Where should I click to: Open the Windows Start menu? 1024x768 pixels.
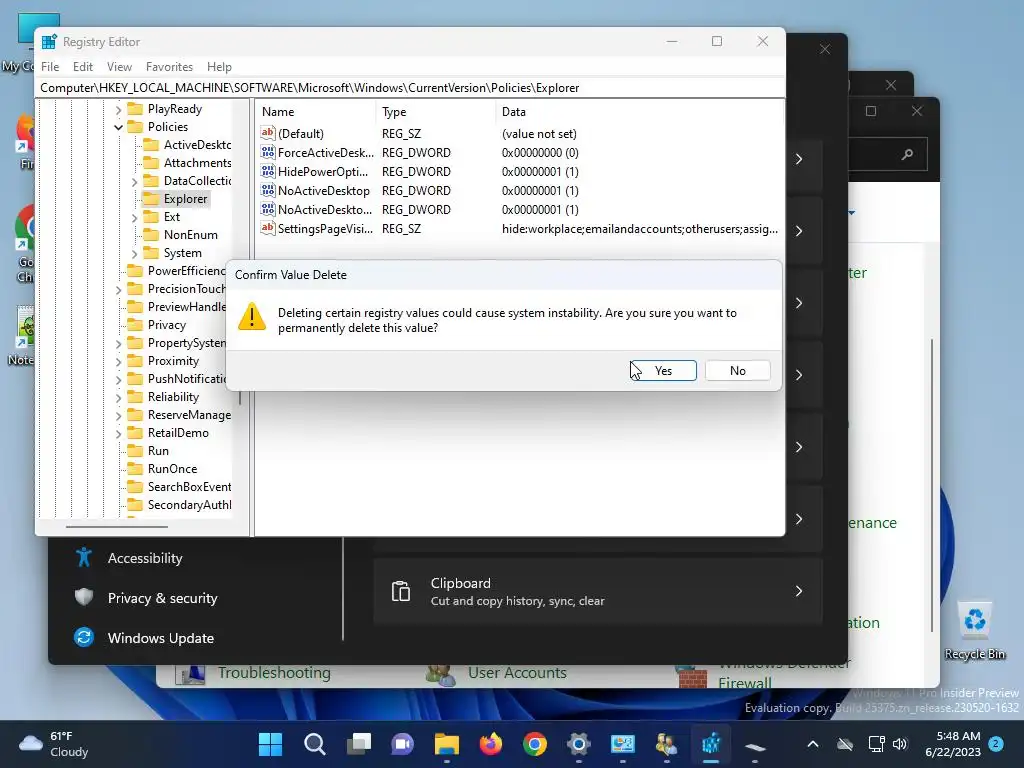[270, 744]
